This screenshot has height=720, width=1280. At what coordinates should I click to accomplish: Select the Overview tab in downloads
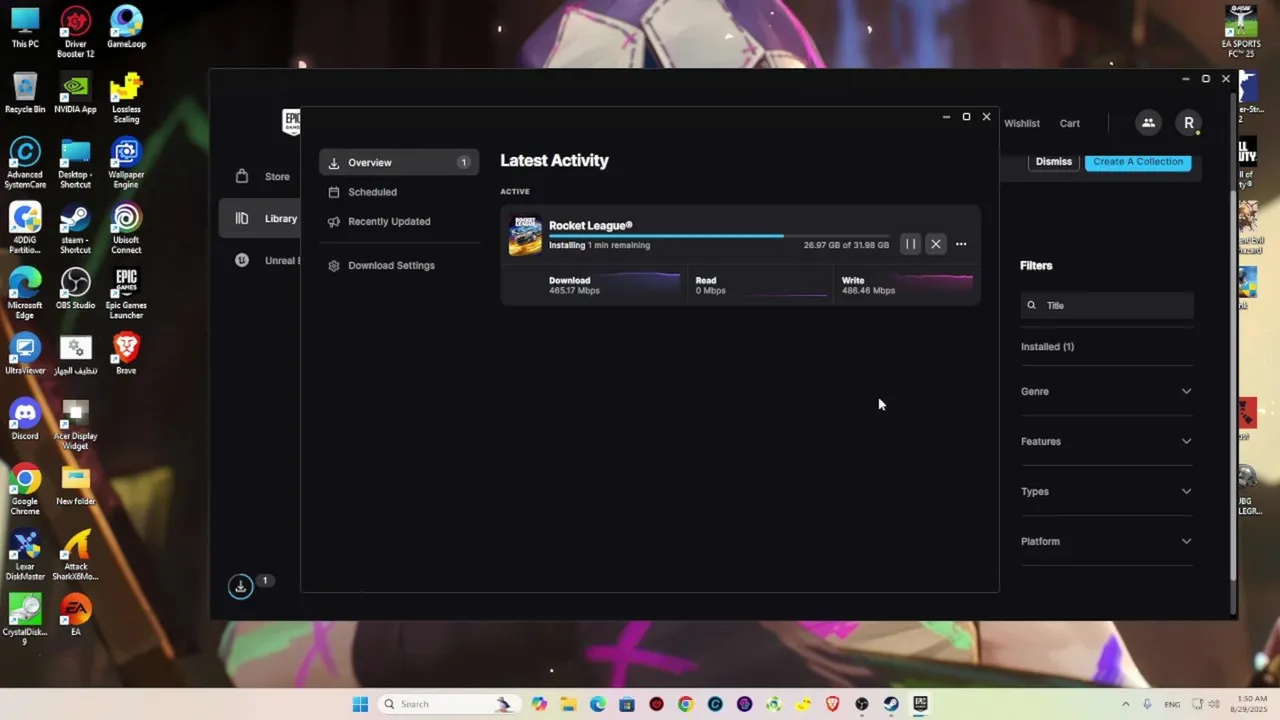click(399, 162)
